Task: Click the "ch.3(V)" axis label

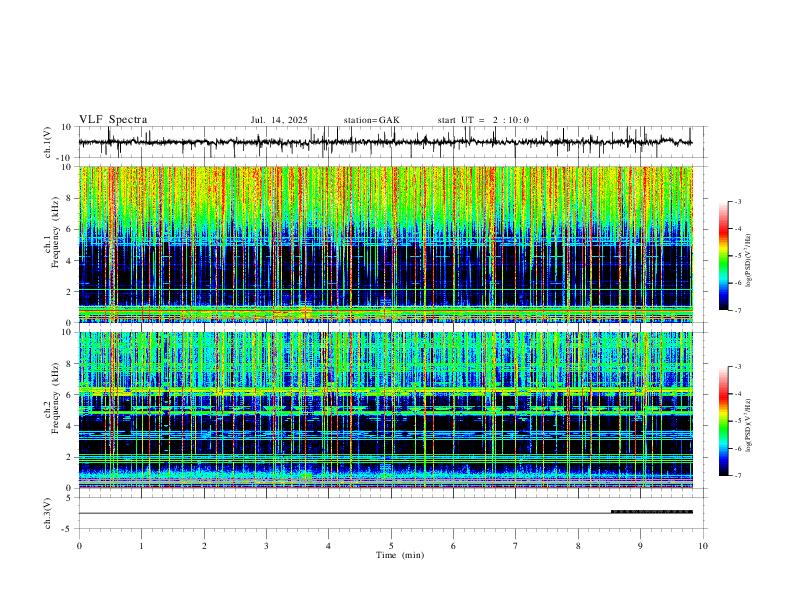Action: tap(48, 513)
